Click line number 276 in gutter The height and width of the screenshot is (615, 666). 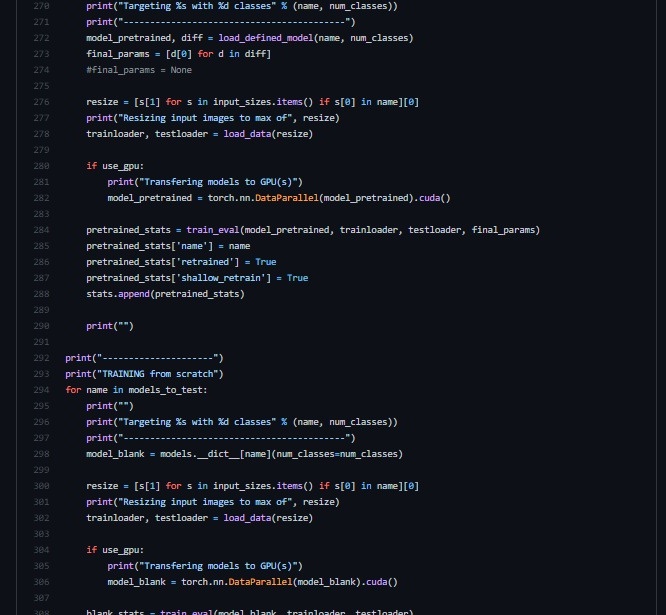[41, 102]
